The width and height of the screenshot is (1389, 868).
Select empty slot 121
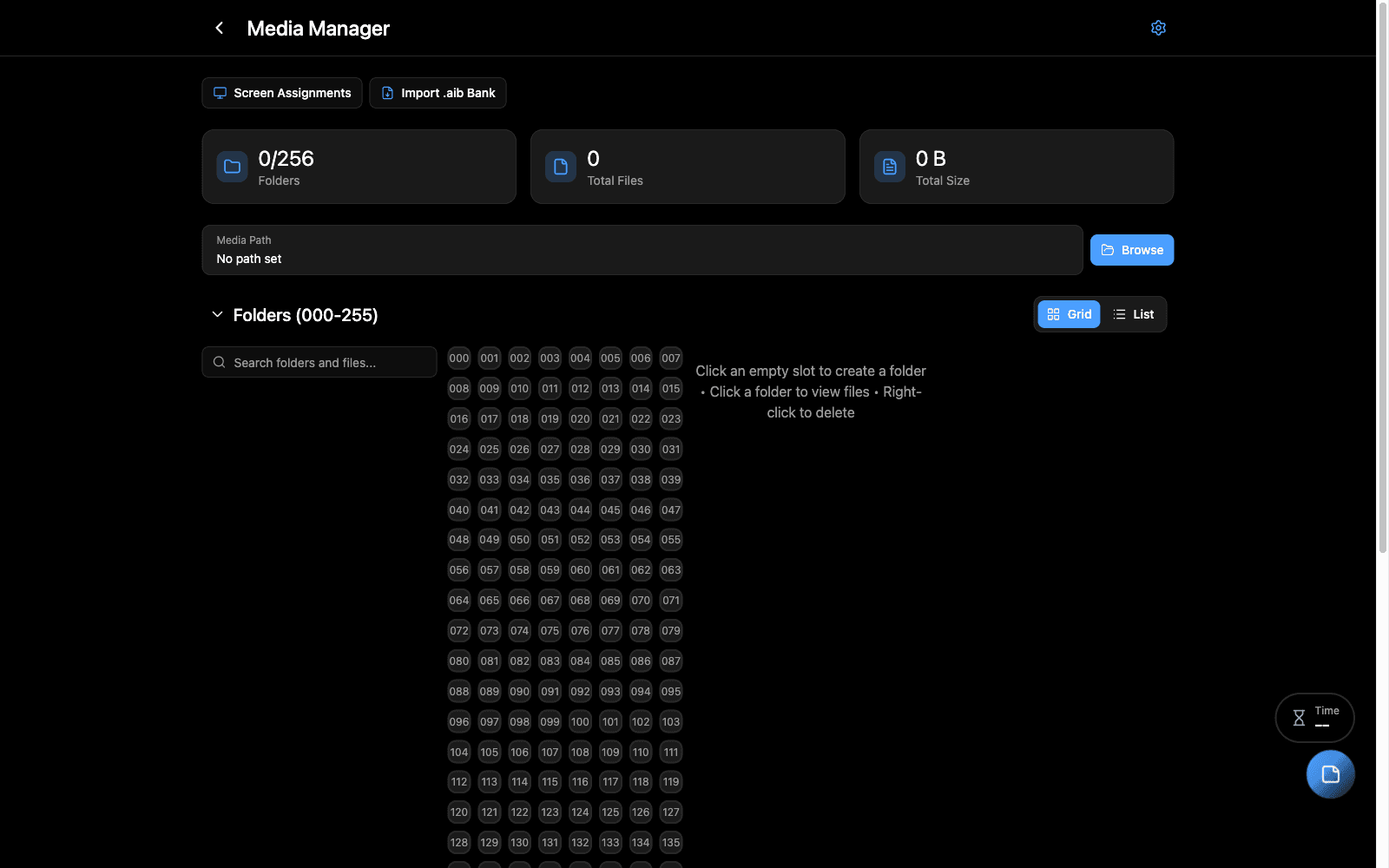point(490,812)
